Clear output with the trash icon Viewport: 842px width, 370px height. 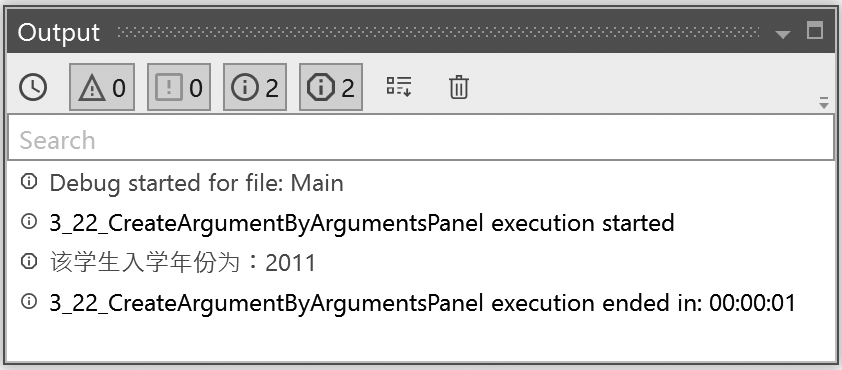pyautogui.click(x=459, y=87)
